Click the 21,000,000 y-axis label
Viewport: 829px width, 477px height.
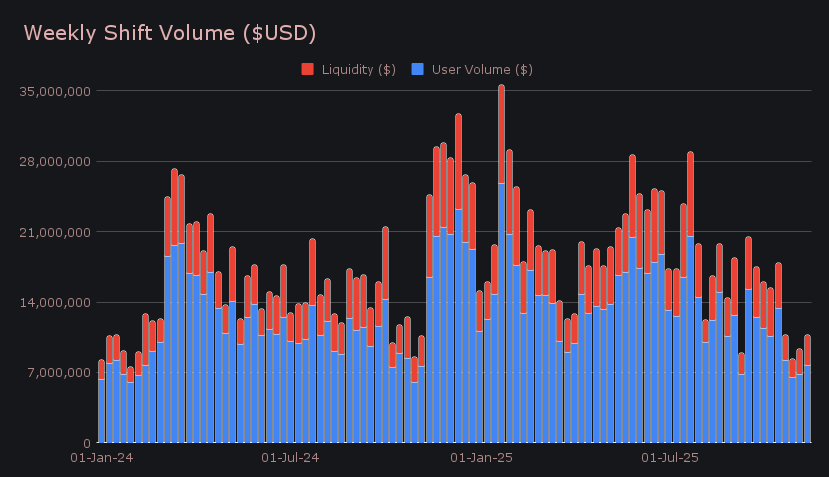tap(55, 232)
